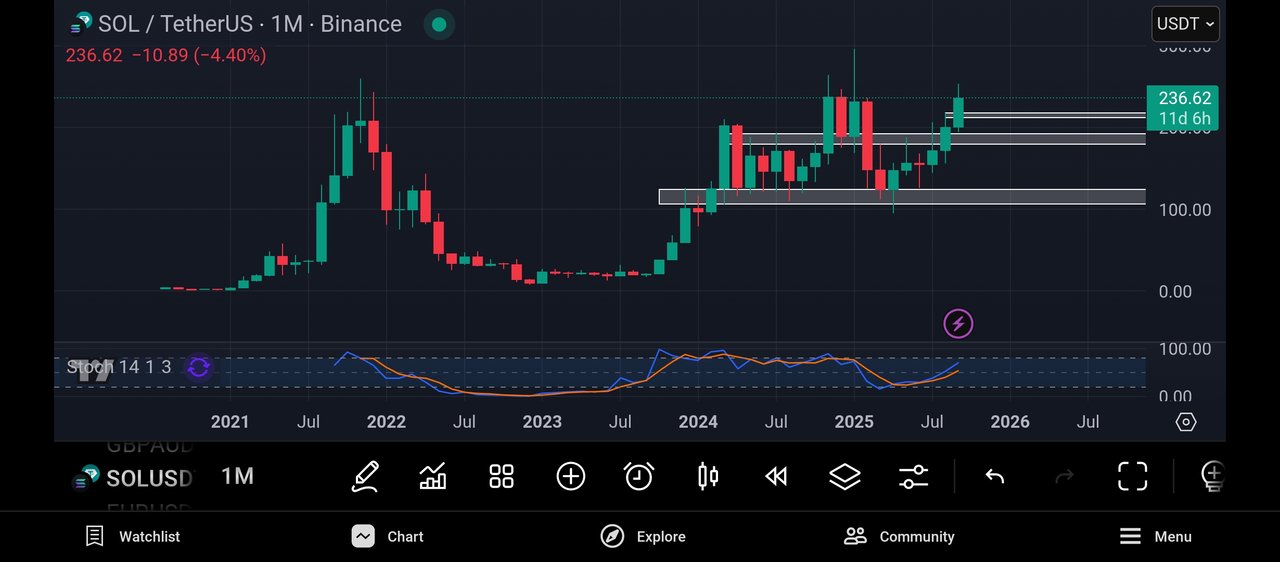Change chart type via candlestick icon

708,476
